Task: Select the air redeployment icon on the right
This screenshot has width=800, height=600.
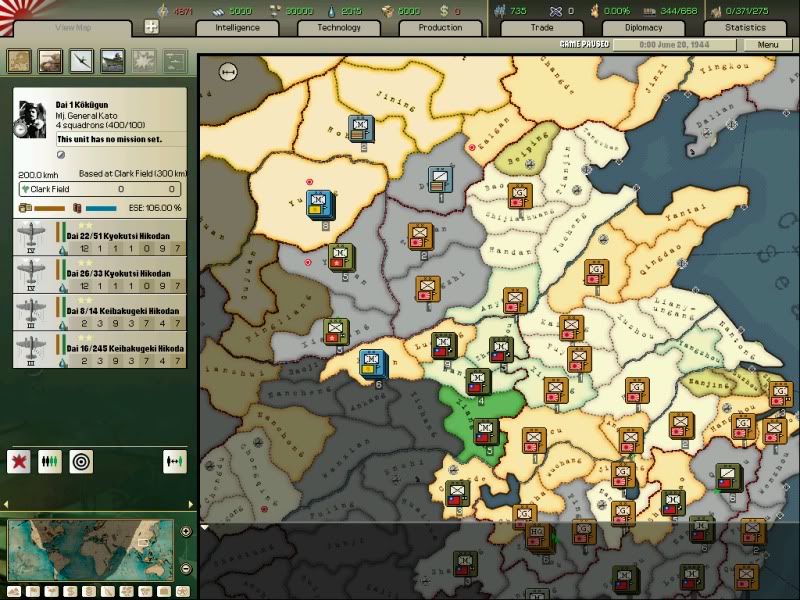Action: pyautogui.click(x=175, y=460)
